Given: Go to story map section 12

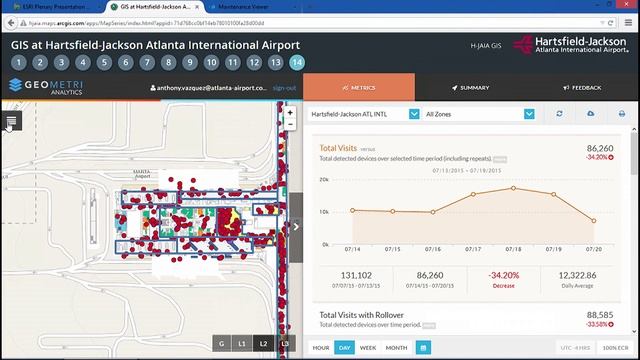Looking at the screenshot, I should (x=254, y=62).
